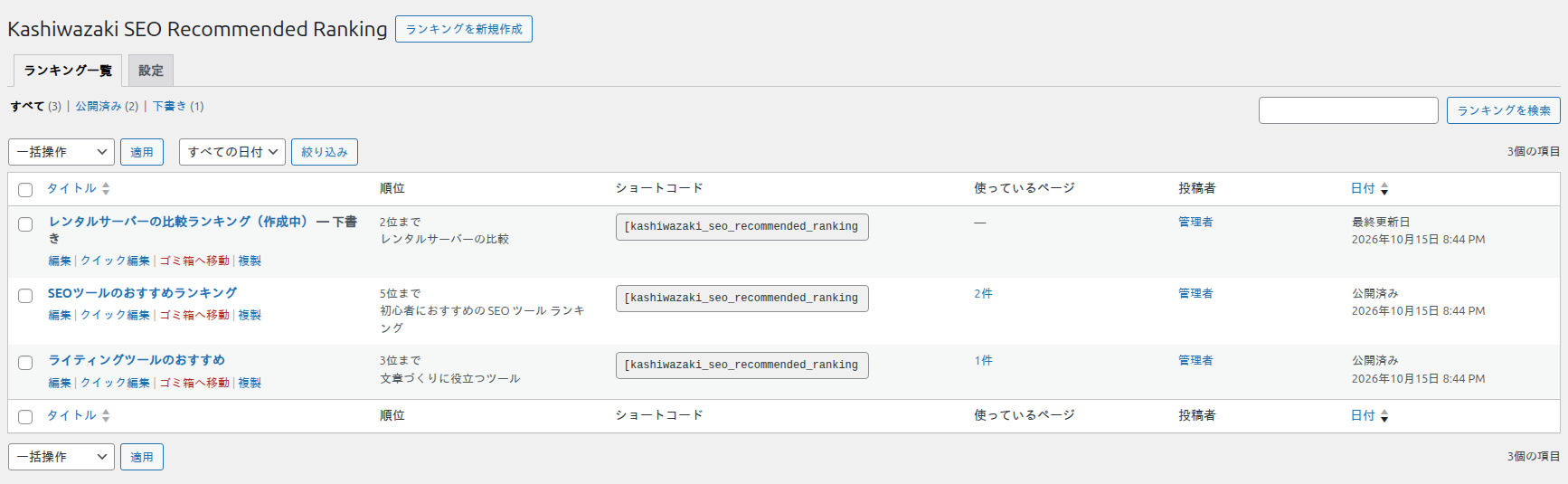Click ゴミ箱へ移動 under レンタルサーバーの比較ランキング
1568x484 pixels.
pyautogui.click(x=194, y=261)
